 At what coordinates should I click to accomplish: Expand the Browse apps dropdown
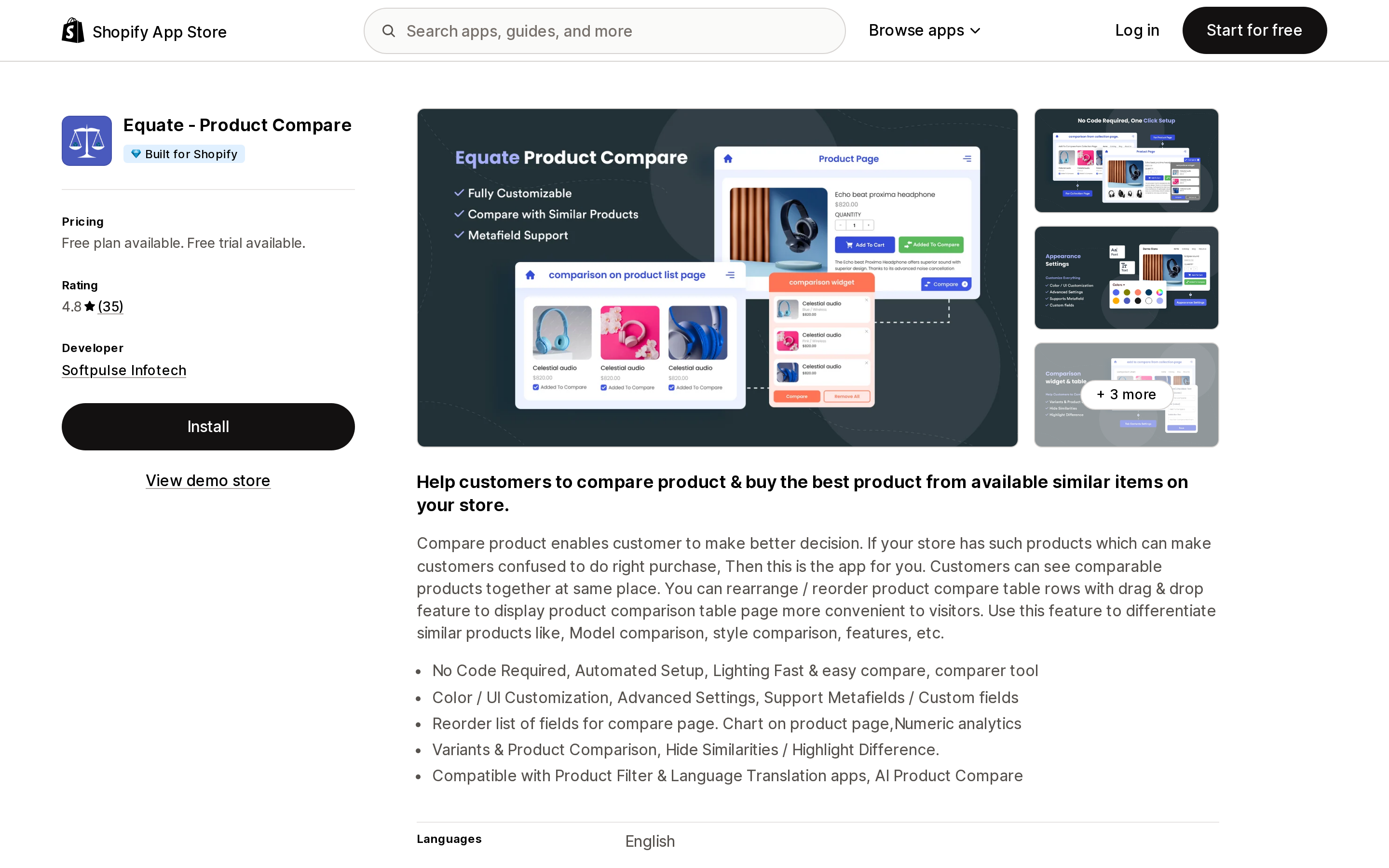coord(924,30)
